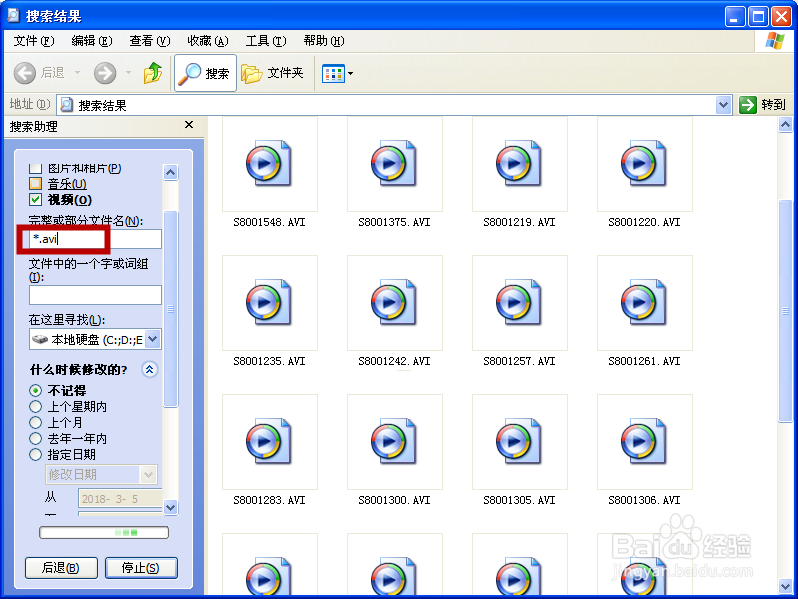Select video file S8001220.AVI icon
The width and height of the screenshot is (798, 599).
tap(645, 164)
